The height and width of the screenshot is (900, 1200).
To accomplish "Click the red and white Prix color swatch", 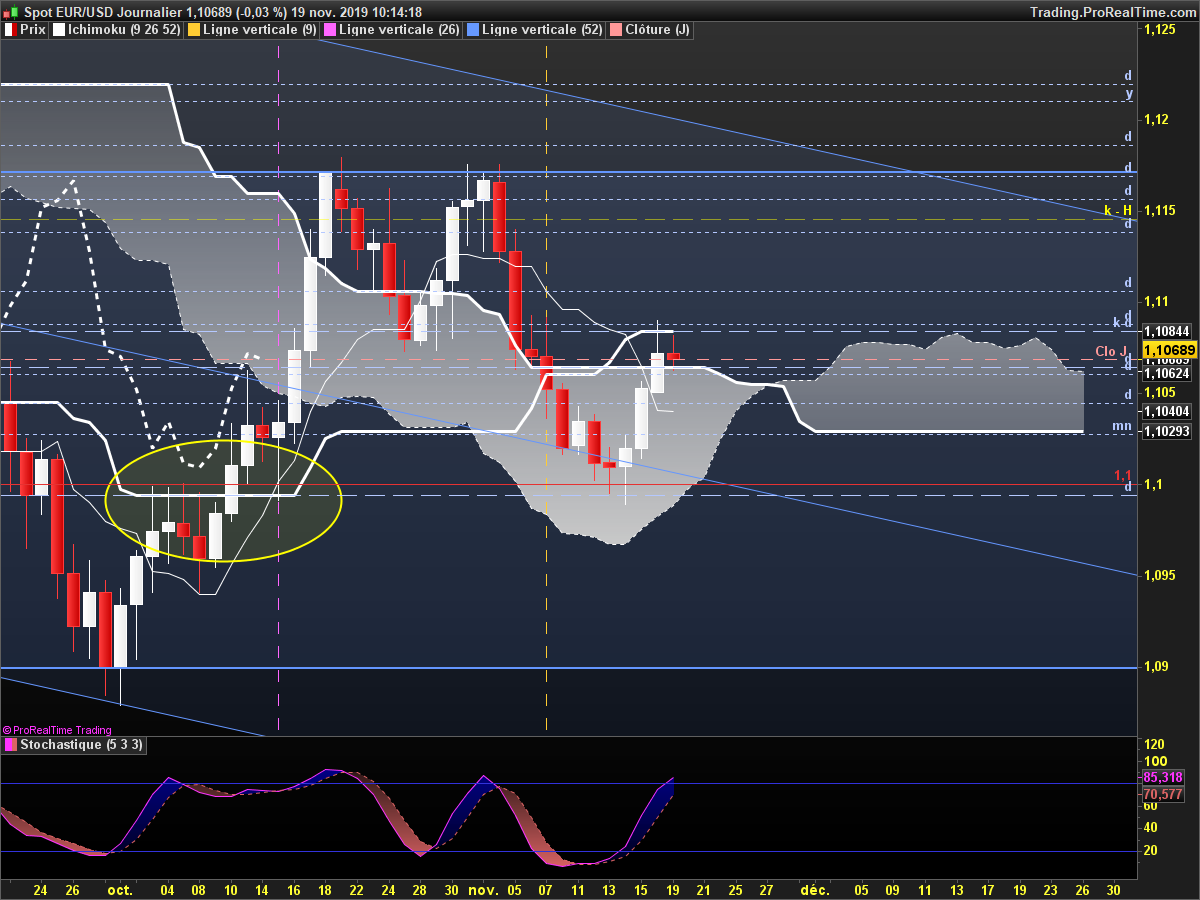I will point(10,30).
